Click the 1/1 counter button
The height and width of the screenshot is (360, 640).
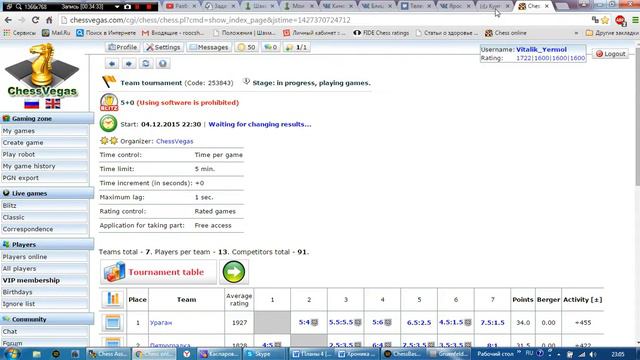297,47
